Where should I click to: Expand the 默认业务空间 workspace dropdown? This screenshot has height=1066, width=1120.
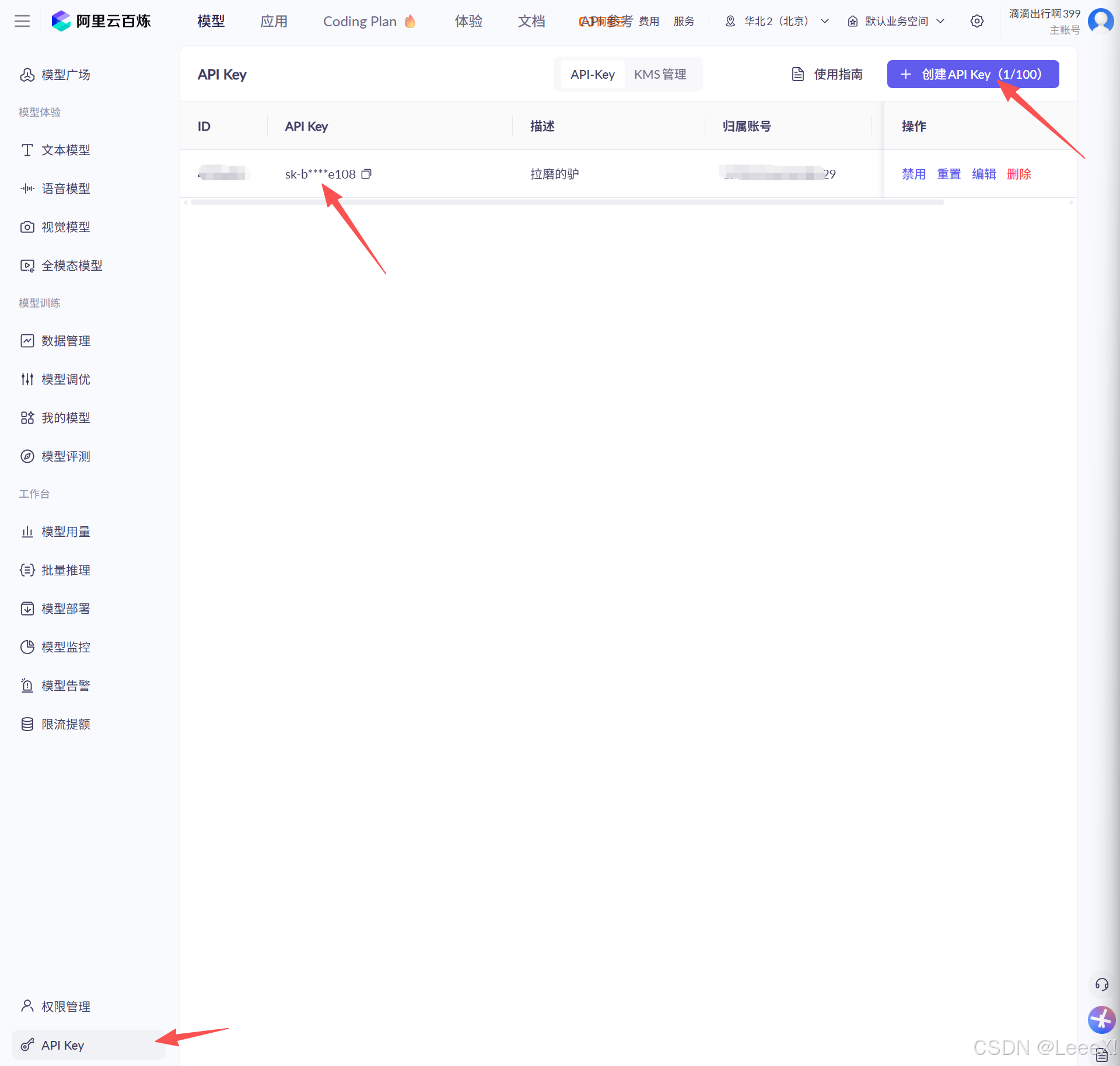click(896, 22)
